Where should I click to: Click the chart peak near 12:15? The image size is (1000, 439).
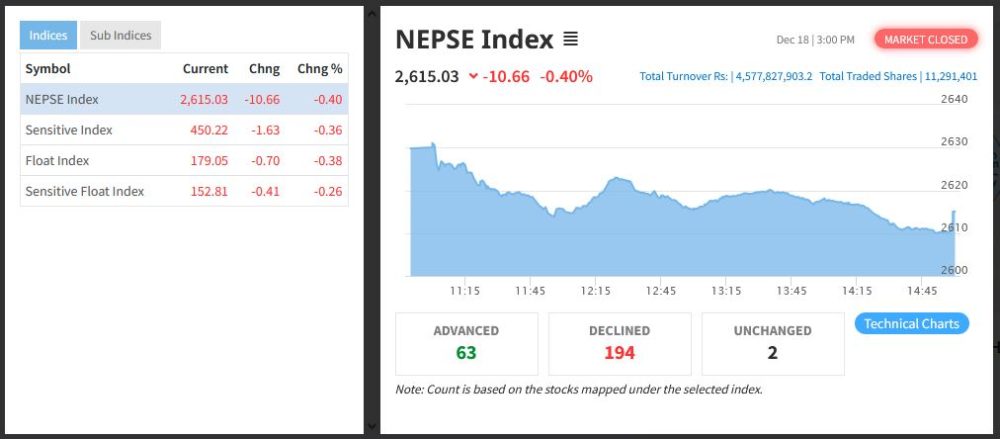(618, 179)
